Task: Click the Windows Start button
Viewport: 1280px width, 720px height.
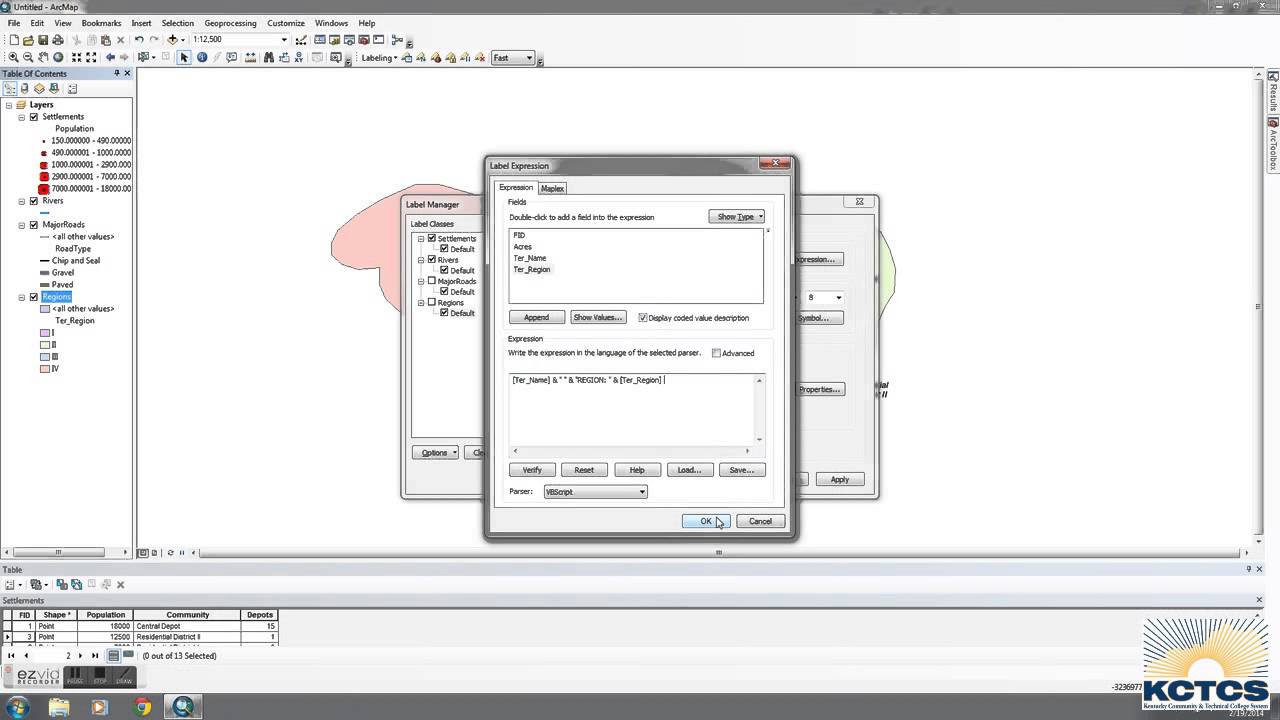Action: tap(17, 707)
